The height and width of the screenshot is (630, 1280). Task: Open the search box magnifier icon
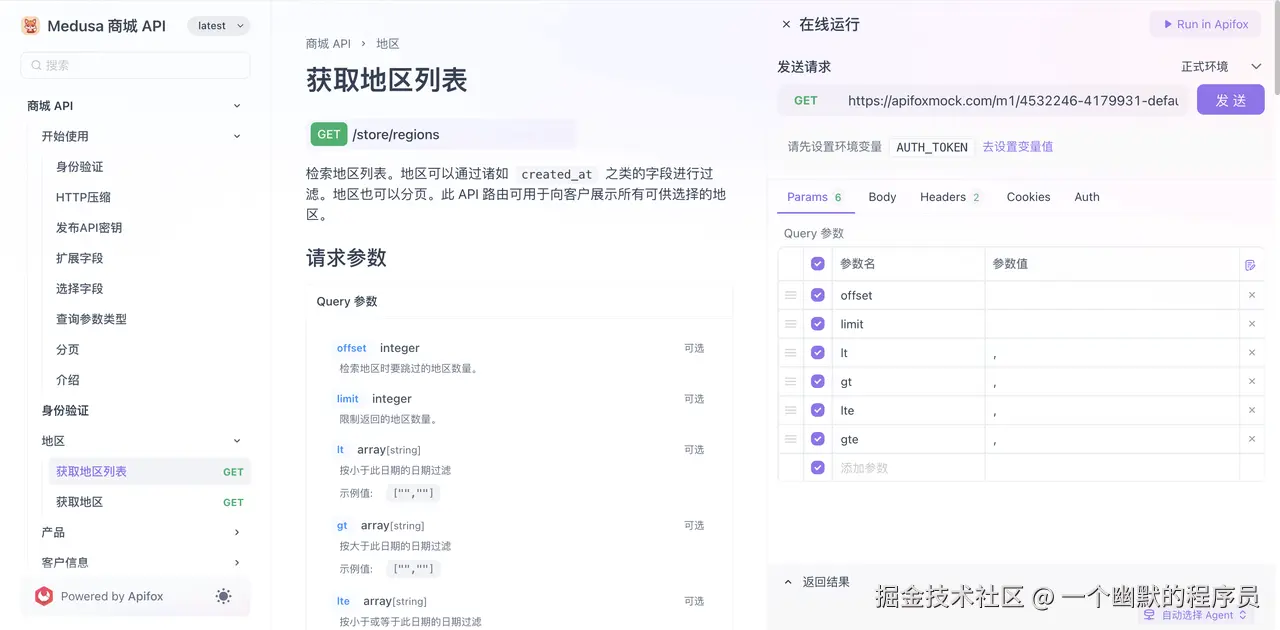[x=34, y=64]
